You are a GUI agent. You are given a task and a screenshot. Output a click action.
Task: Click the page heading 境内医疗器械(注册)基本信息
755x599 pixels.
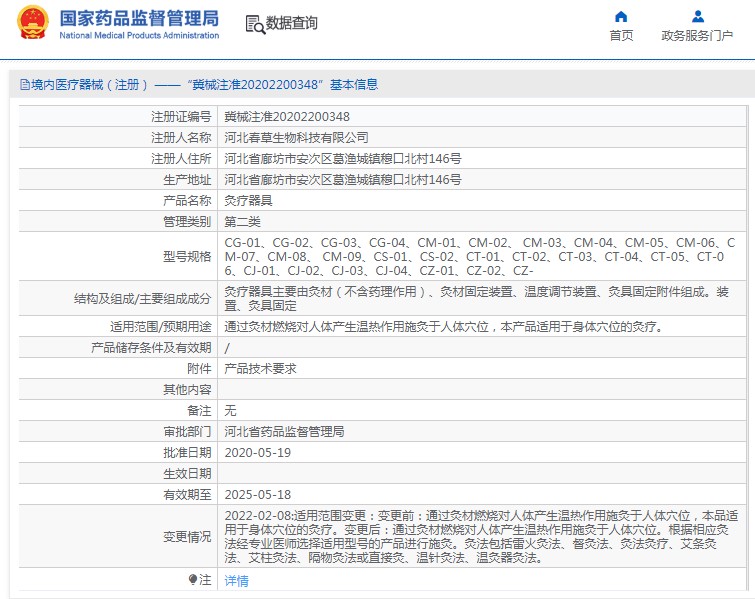[199, 85]
